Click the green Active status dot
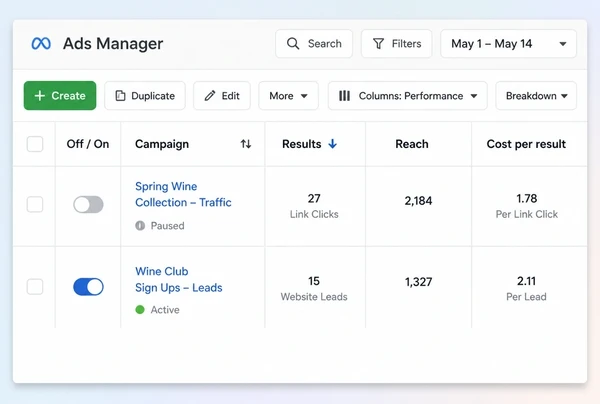 [140, 310]
